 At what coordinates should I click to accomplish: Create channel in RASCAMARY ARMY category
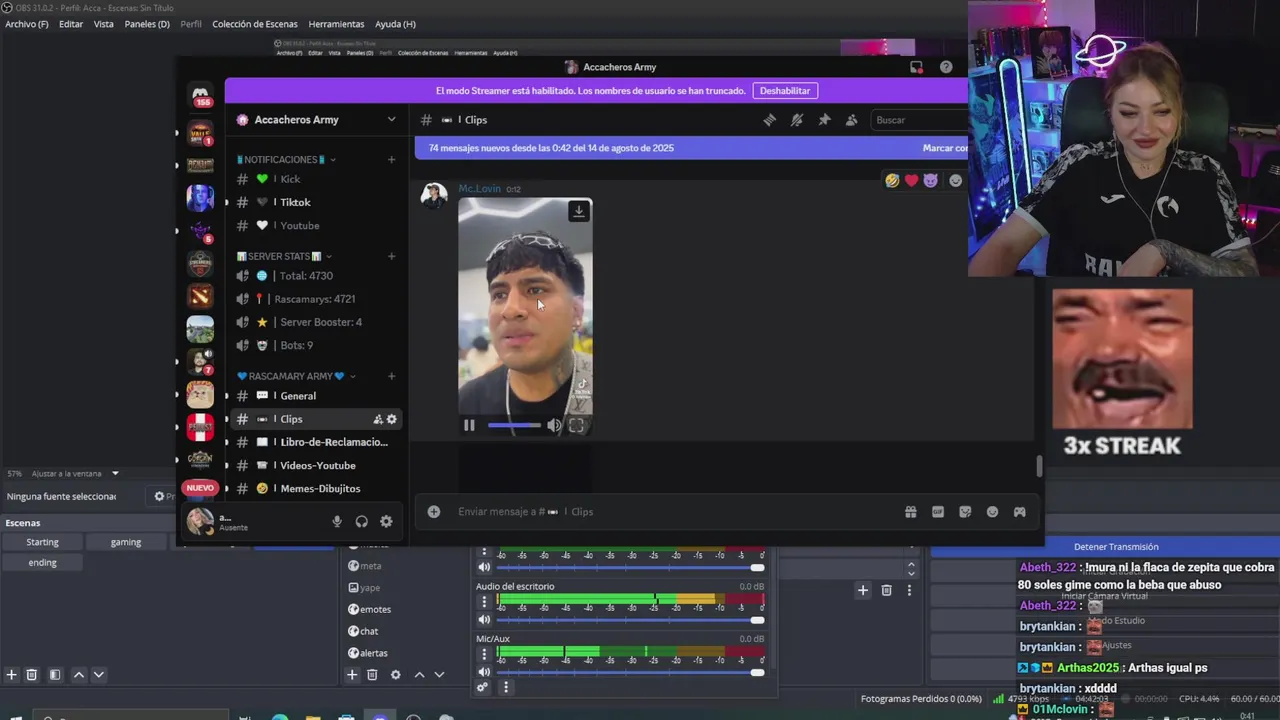[391, 376]
